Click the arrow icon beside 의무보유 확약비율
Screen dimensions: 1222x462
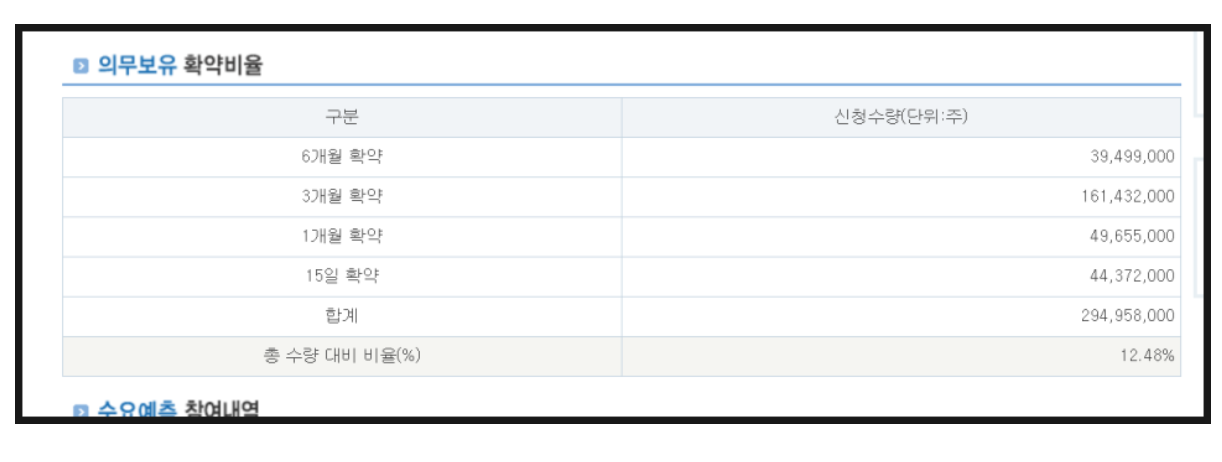click(81, 67)
